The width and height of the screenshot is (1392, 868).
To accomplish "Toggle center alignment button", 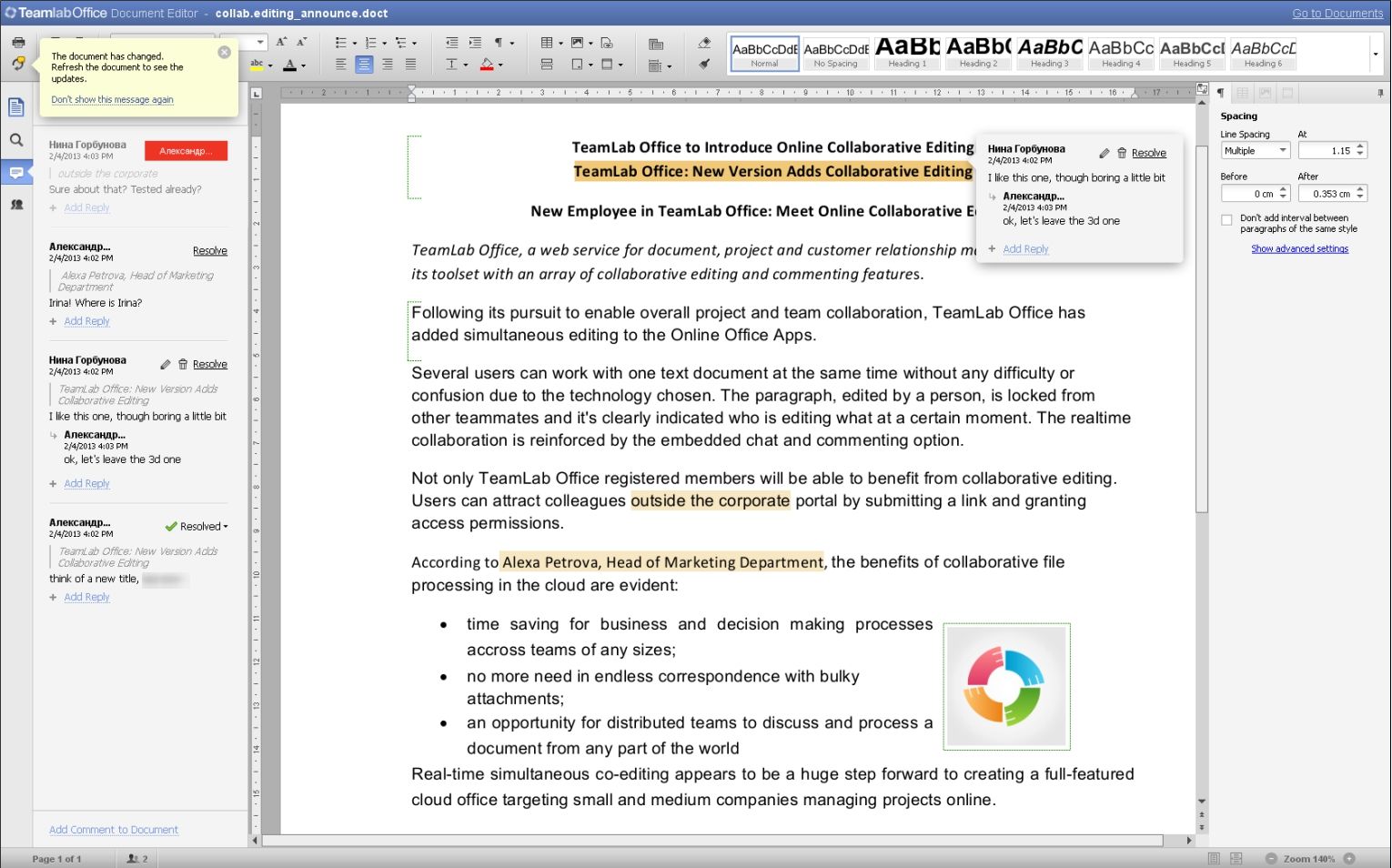I will pyautogui.click(x=364, y=65).
